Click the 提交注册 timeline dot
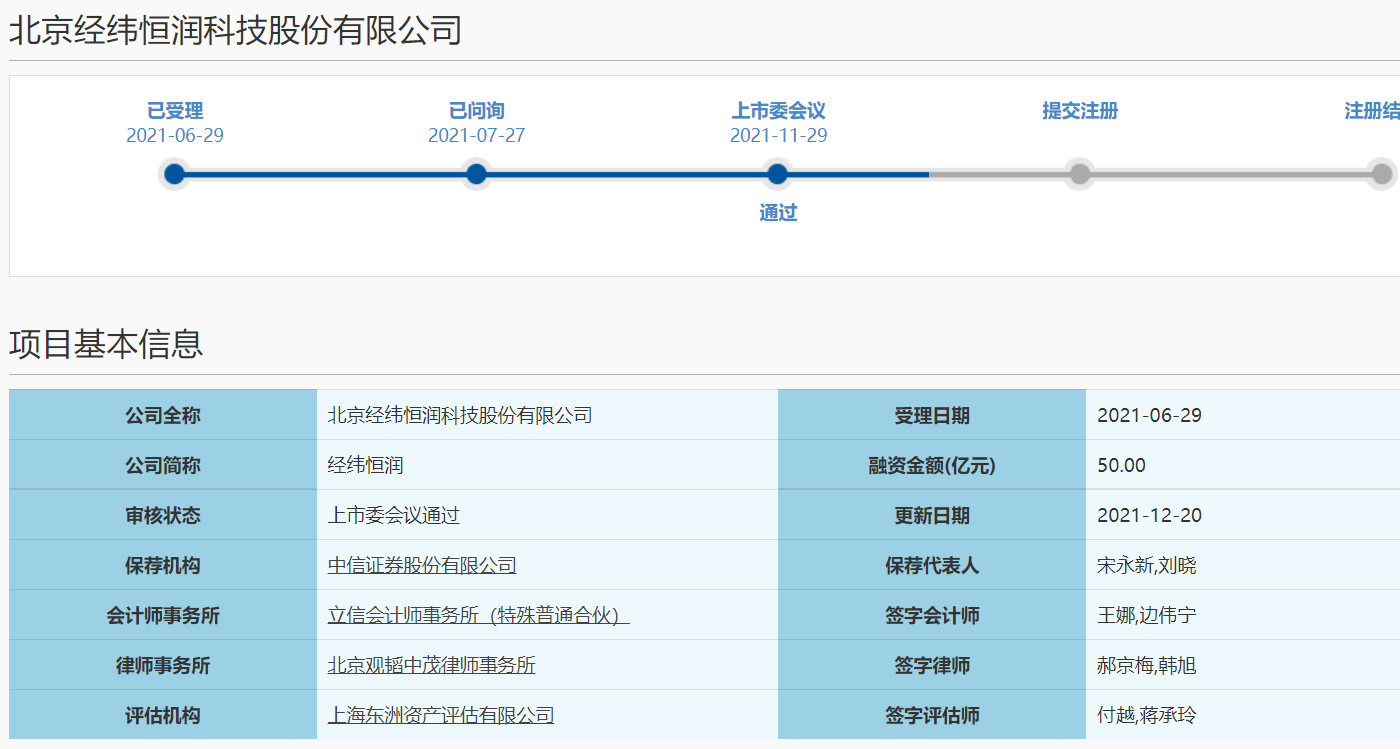This screenshot has width=1400, height=749. pos(1079,174)
